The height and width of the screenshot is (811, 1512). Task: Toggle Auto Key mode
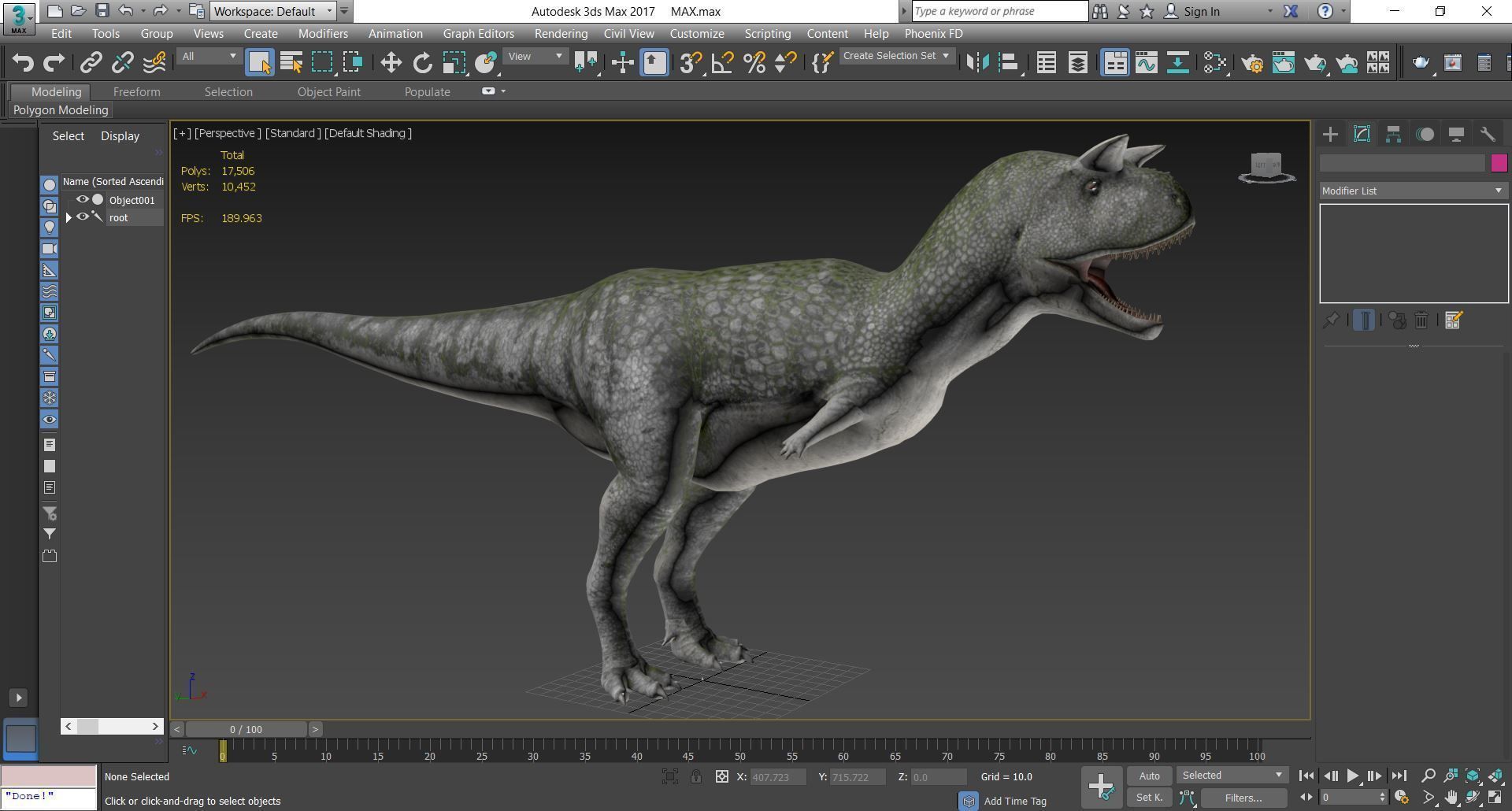click(x=1149, y=776)
